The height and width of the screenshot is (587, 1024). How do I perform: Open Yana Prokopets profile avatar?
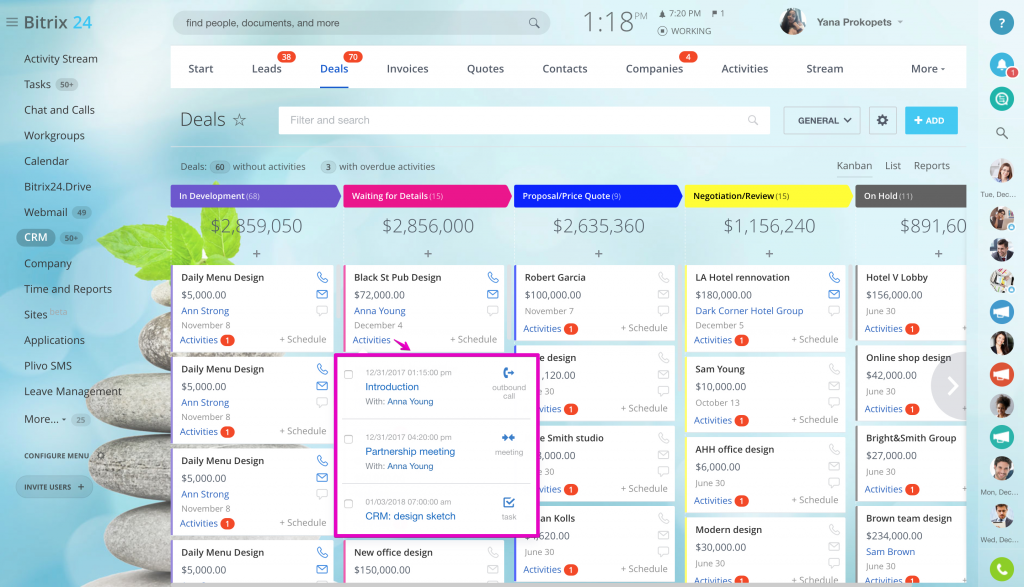pos(792,22)
